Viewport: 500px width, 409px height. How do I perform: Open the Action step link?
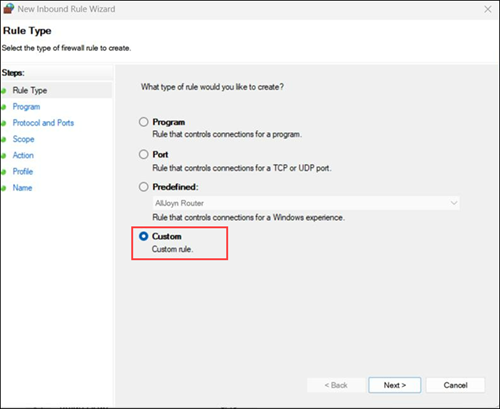[23, 155]
